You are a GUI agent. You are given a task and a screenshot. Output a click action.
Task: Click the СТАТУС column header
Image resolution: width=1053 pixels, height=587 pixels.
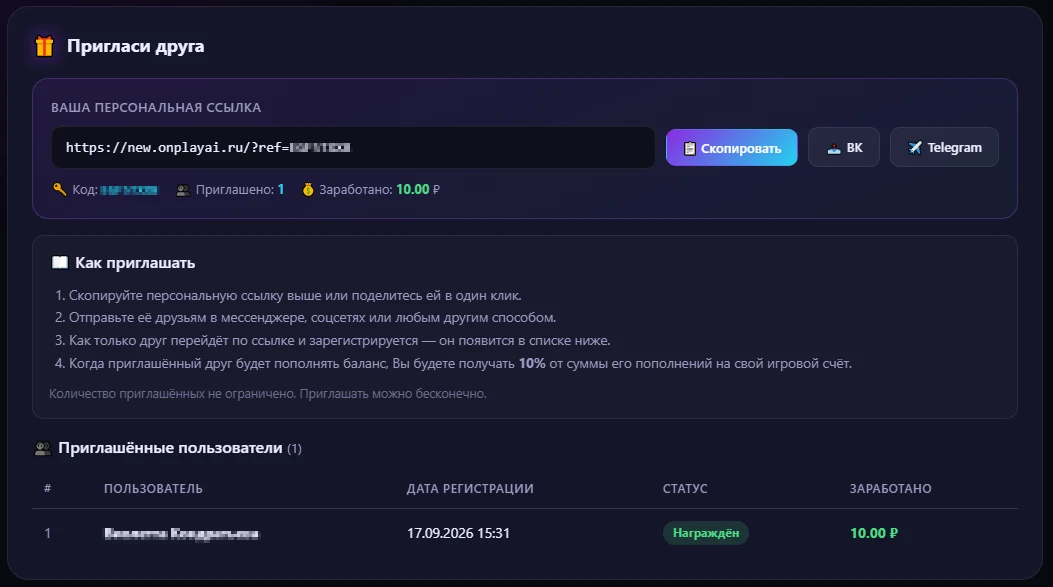coord(685,489)
